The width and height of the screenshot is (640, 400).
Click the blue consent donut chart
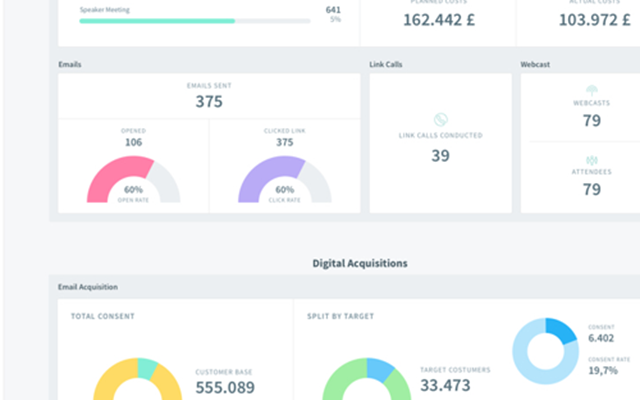pyautogui.click(x=545, y=351)
